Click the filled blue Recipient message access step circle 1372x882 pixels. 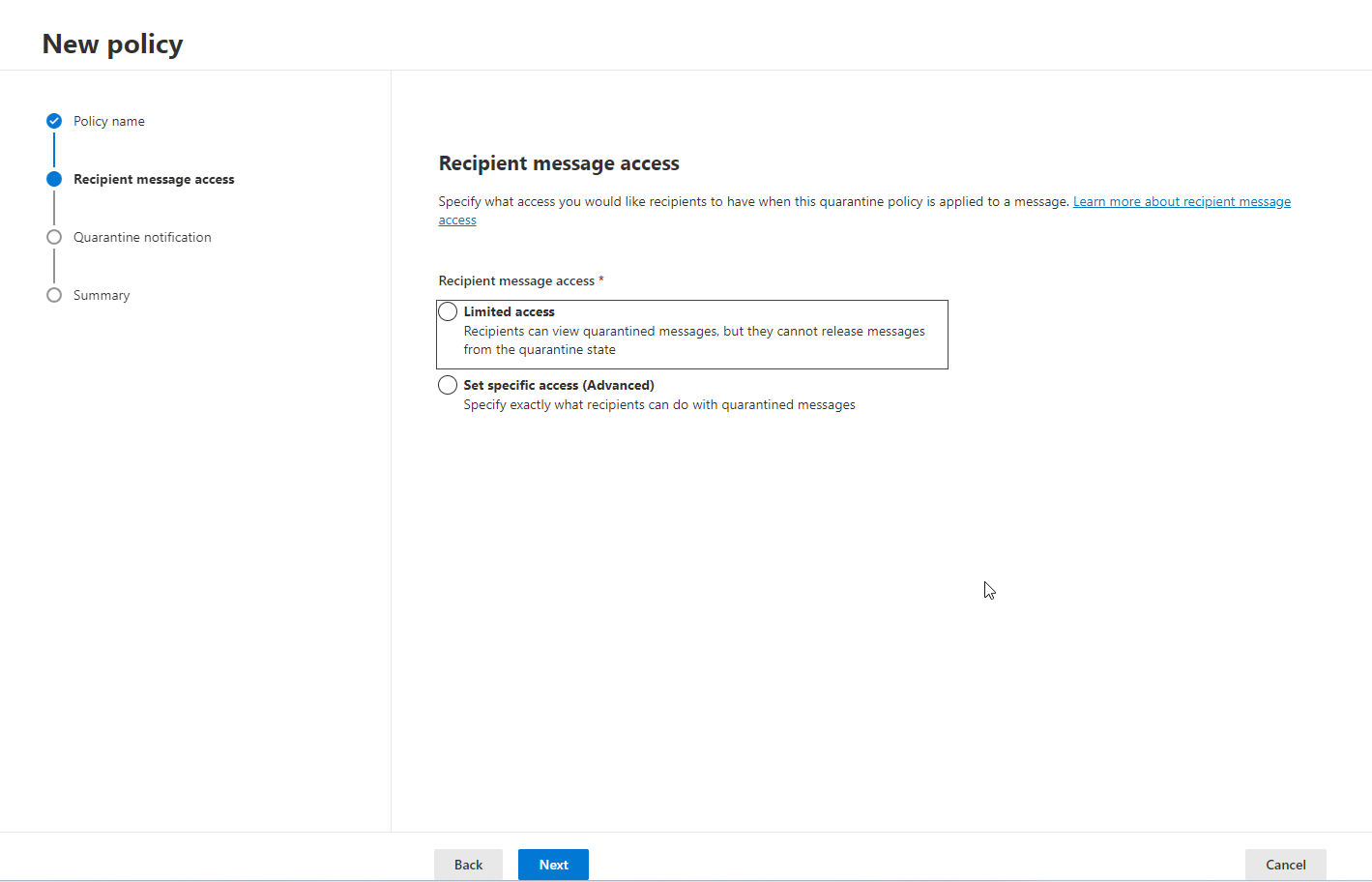point(54,179)
